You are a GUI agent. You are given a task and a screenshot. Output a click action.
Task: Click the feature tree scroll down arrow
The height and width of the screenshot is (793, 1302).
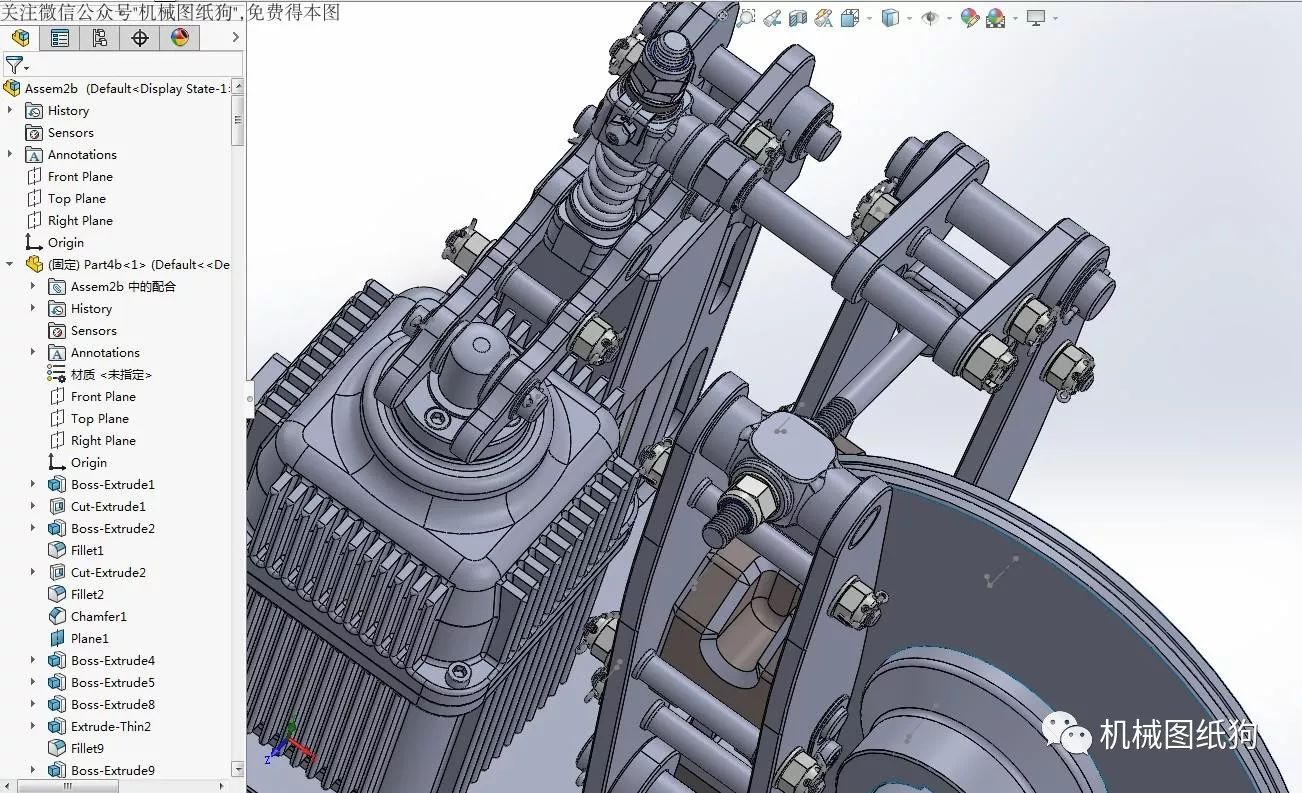pos(238,769)
